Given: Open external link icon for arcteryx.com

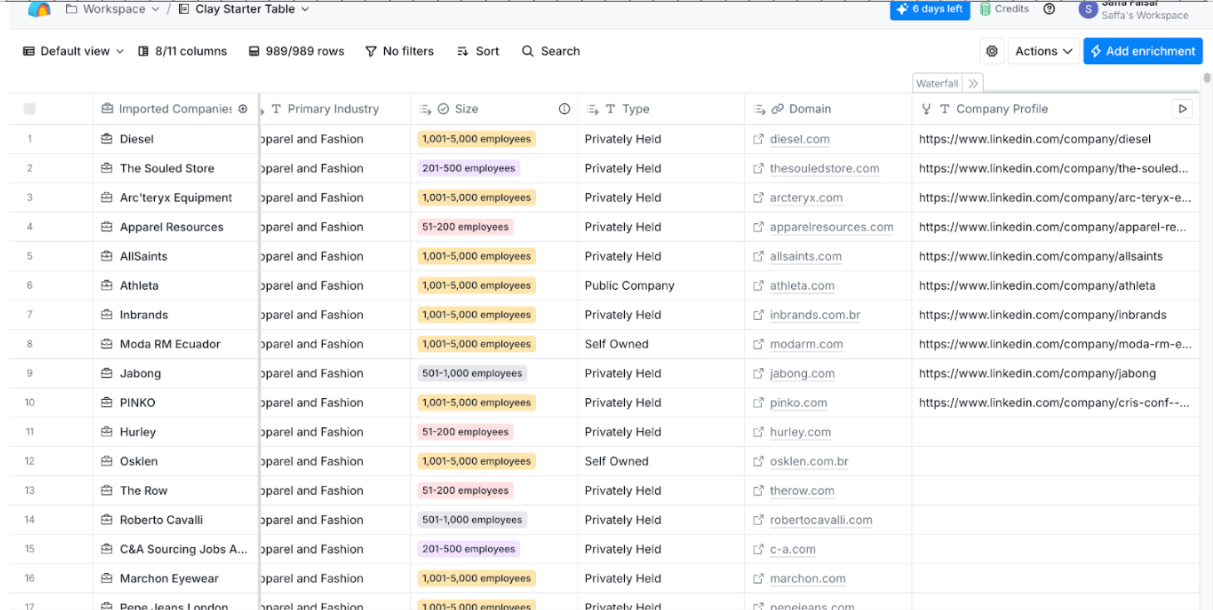Looking at the screenshot, I should (x=758, y=198).
